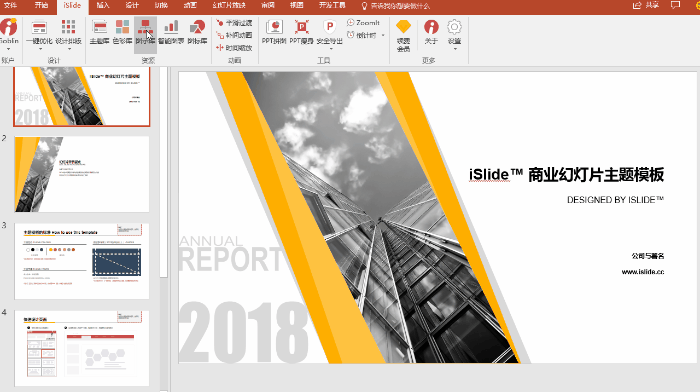Expand the countdown timer dropdown arrow
Viewport: 700px width, 392px height.
[x=383, y=35]
